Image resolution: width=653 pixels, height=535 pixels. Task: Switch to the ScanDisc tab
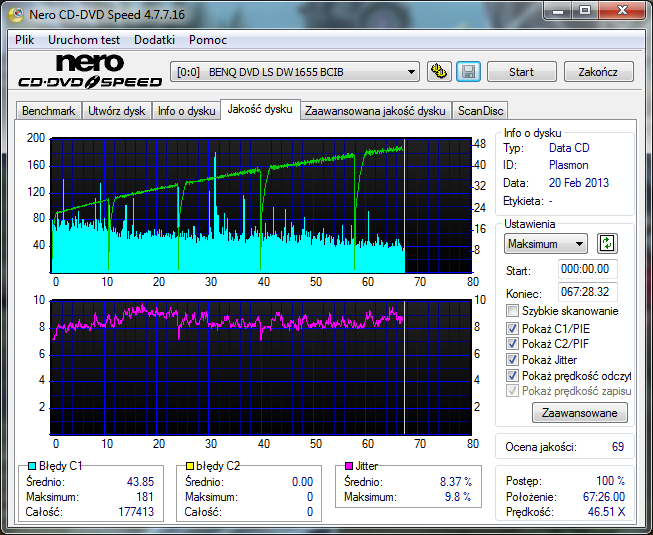tap(481, 111)
